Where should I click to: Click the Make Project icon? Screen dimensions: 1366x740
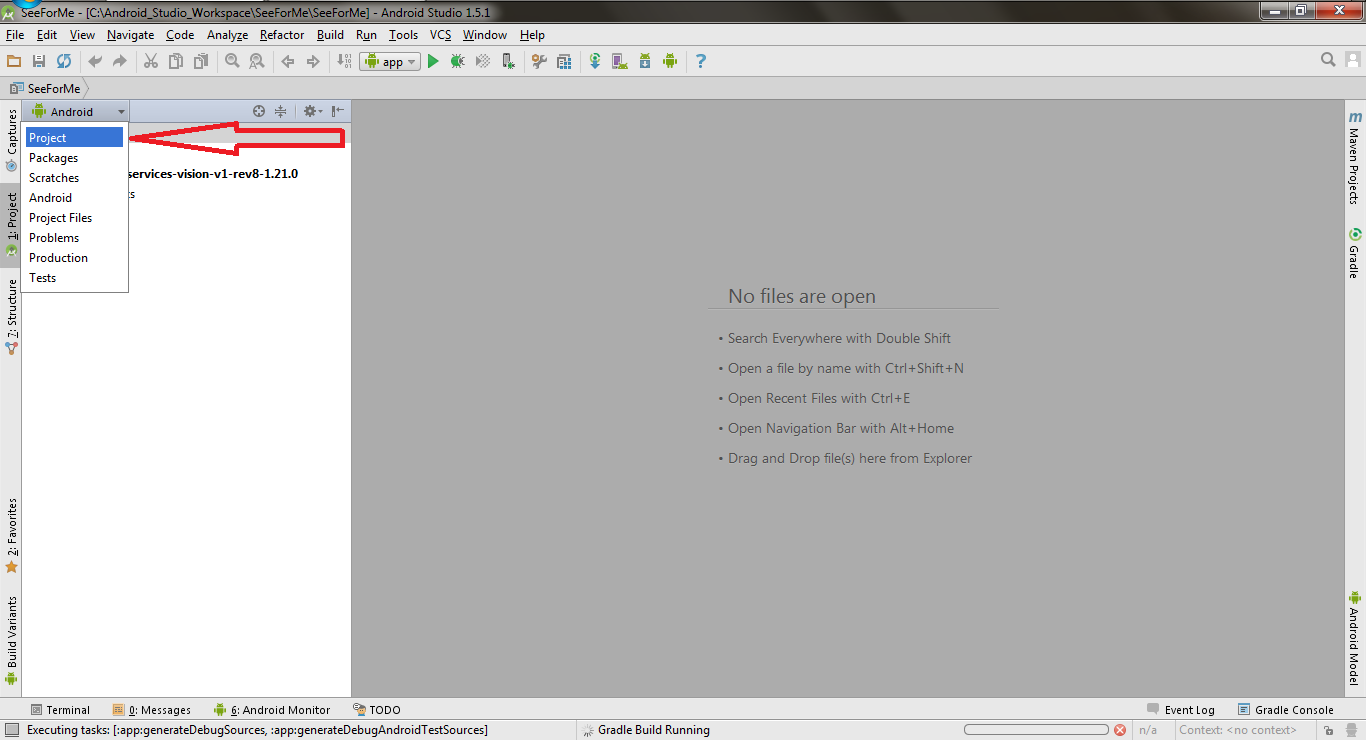(x=343, y=61)
